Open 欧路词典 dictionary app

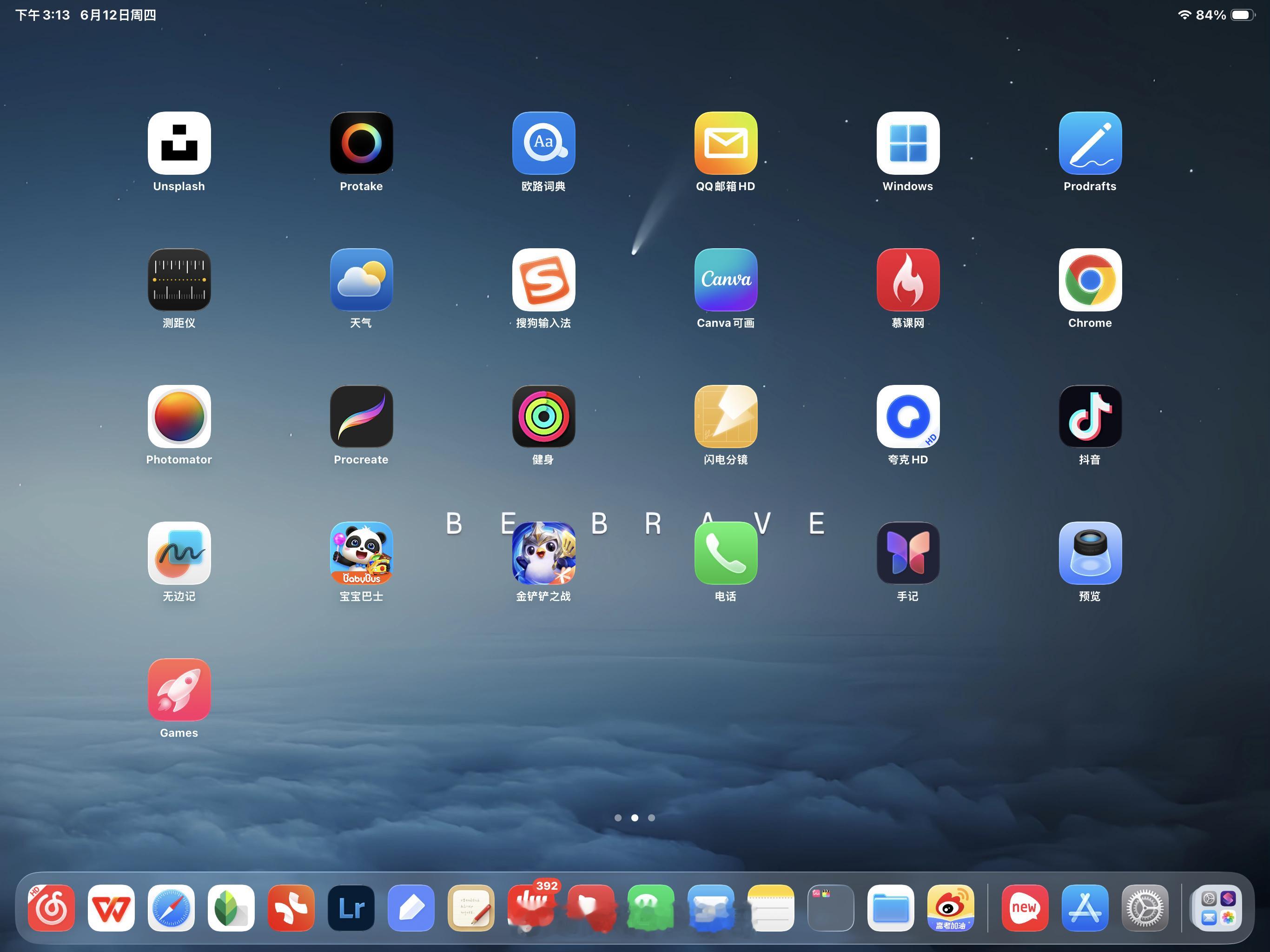pos(543,144)
